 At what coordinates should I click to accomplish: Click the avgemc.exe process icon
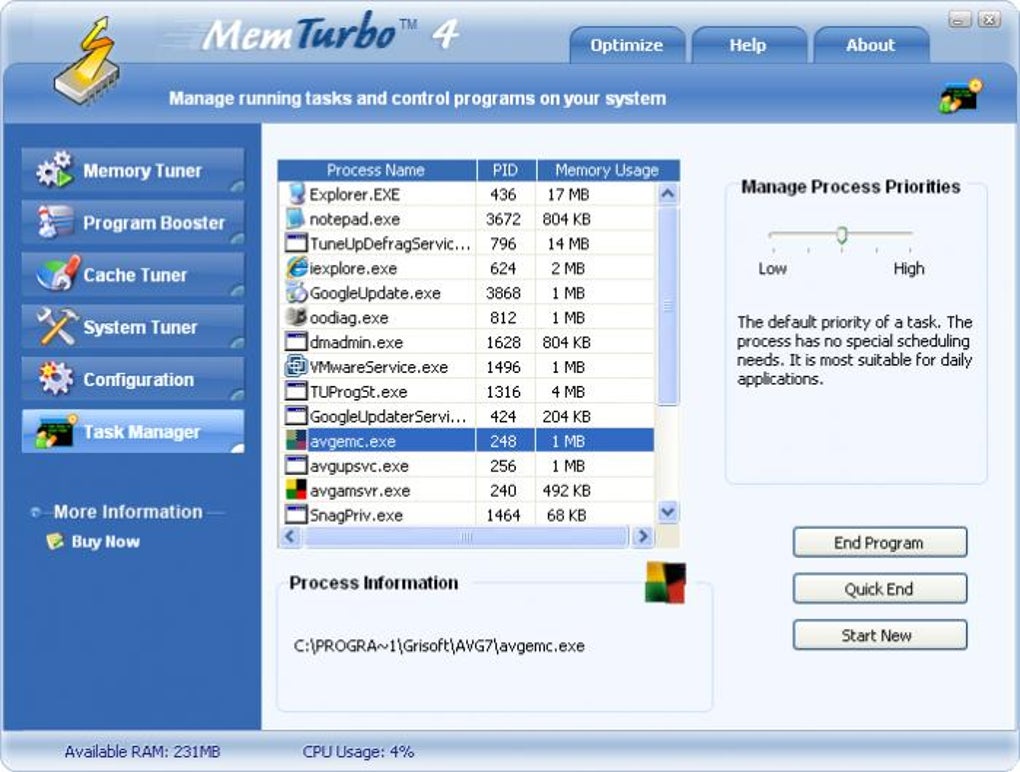click(x=296, y=441)
